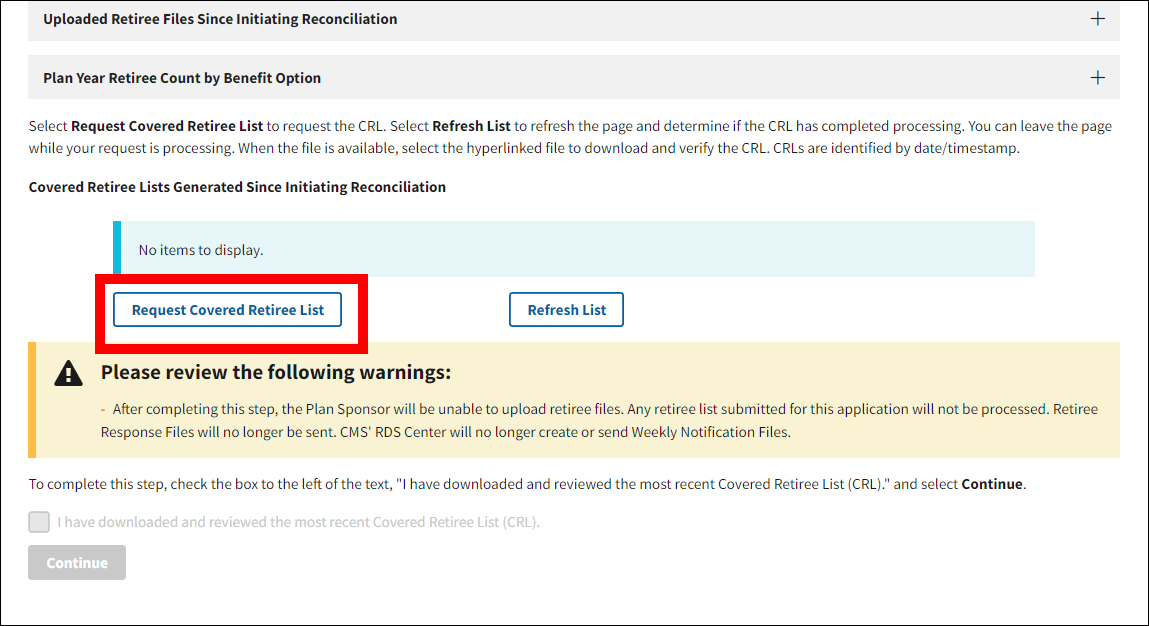Click the bold 'Request Covered Retiree List' instruction text
The height and width of the screenshot is (626, 1149).
click(167, 127)
